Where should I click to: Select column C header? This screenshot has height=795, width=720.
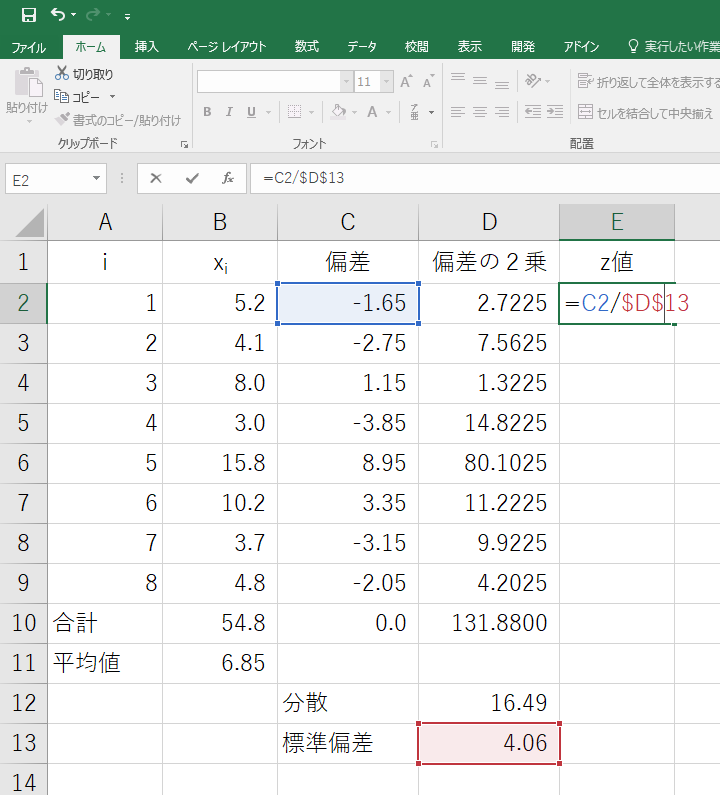tap(347, 222)
